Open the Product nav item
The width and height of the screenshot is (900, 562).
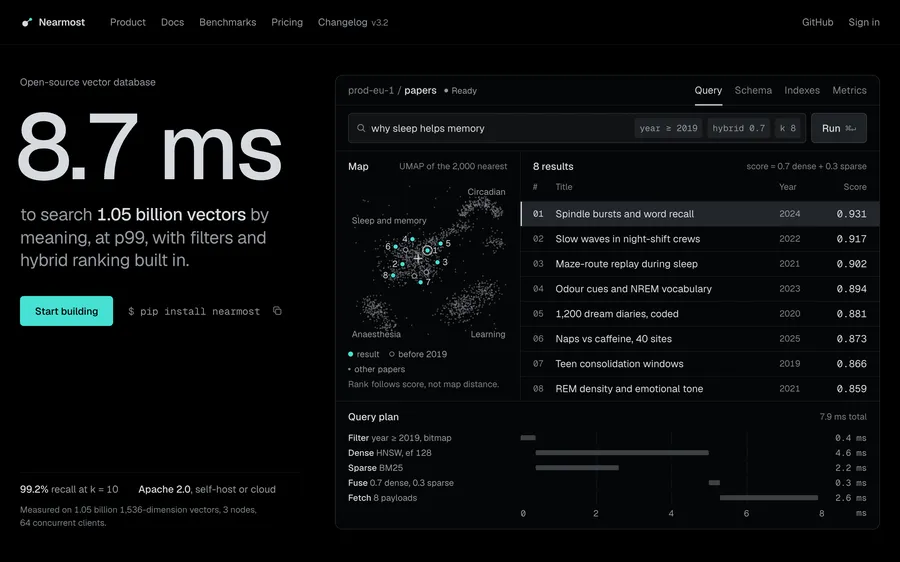pos(127,22)
